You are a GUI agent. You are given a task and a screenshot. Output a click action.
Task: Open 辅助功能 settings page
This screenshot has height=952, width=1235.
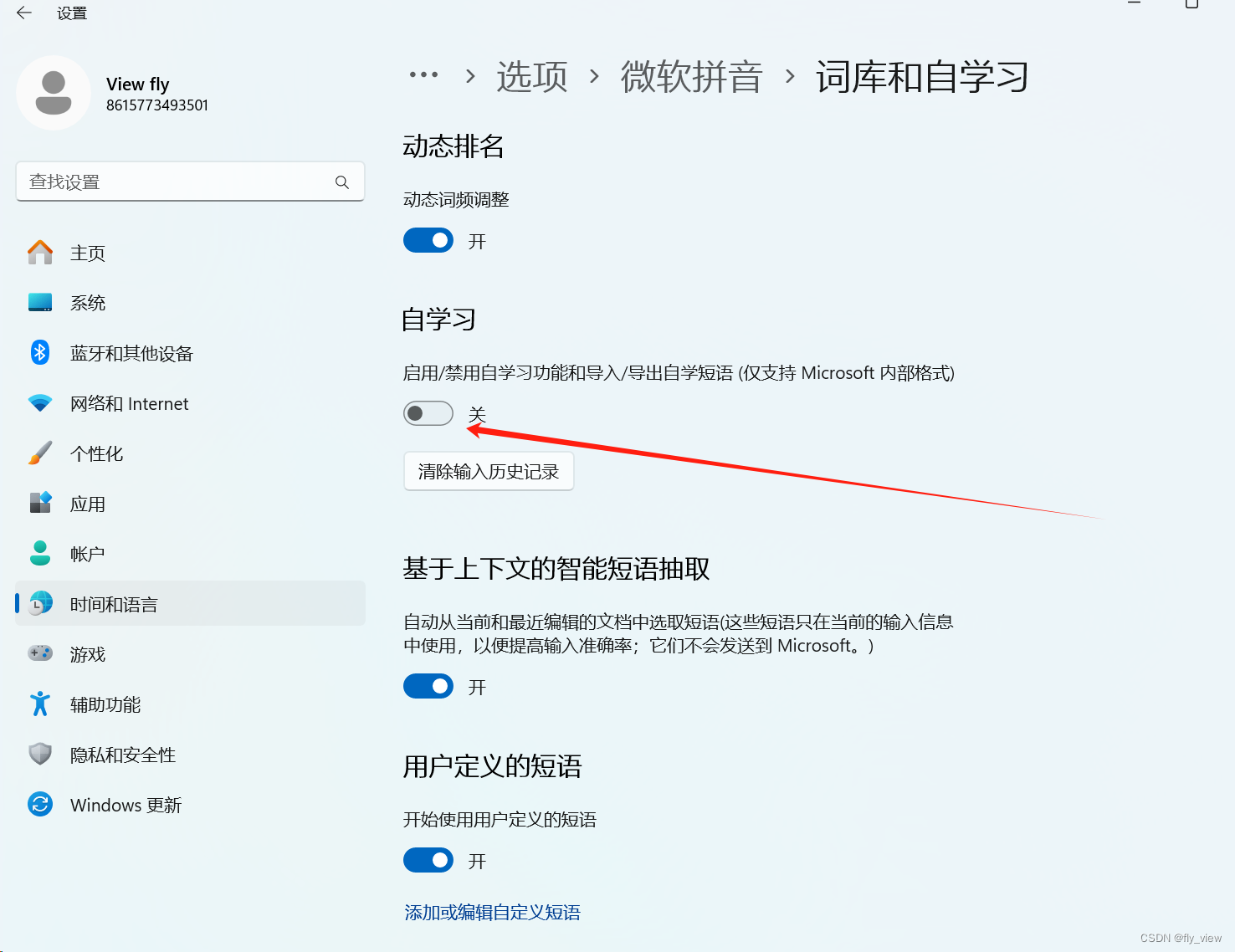pos(191,704)
